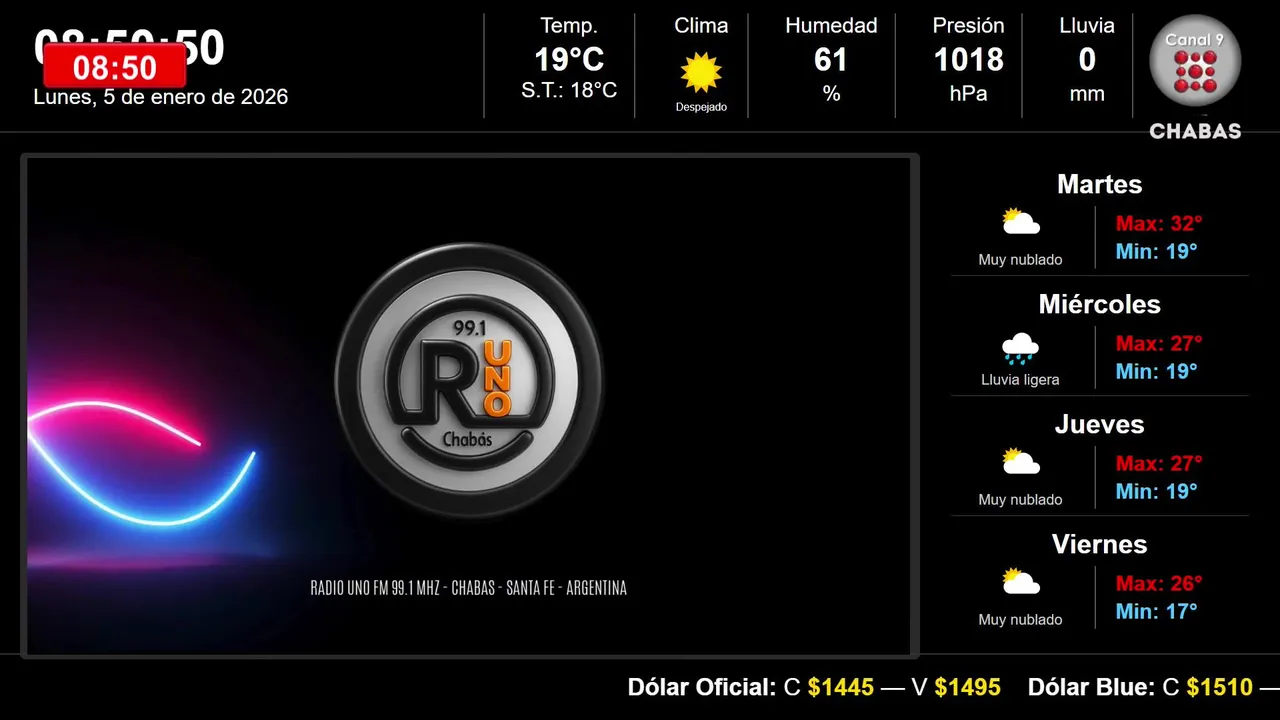This screenshot has width=1280, height=720.
Task: Click the Miércoles light rain icon
Action: pos(1020,349)
